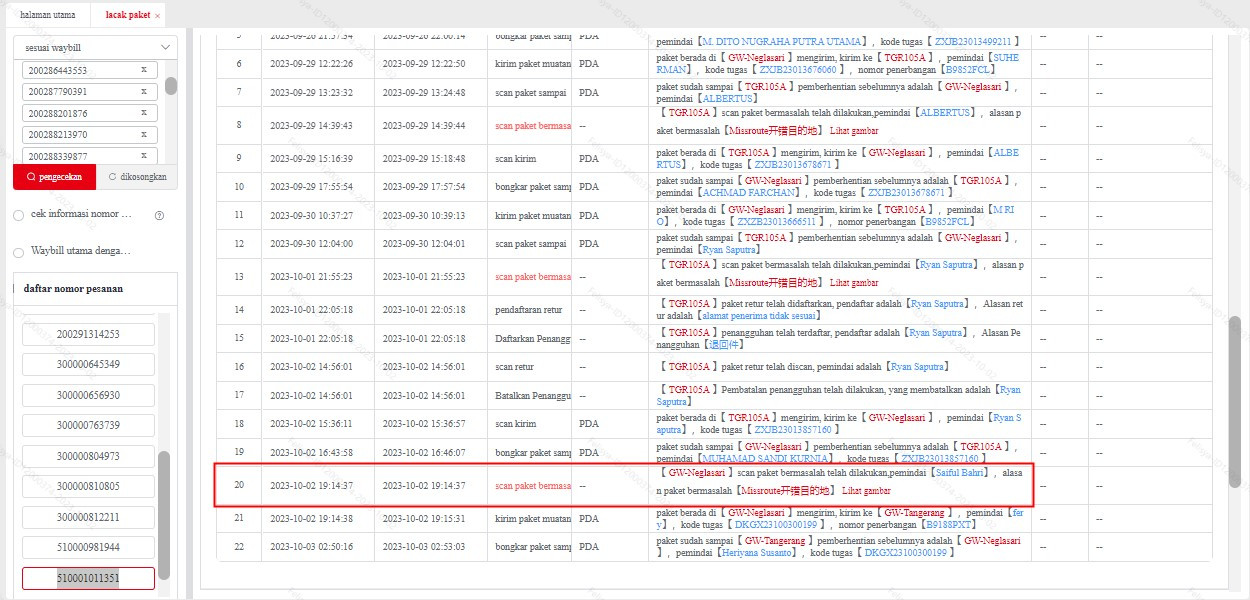Select the Waybill utama dengan radio option

(x=18, y=252)
